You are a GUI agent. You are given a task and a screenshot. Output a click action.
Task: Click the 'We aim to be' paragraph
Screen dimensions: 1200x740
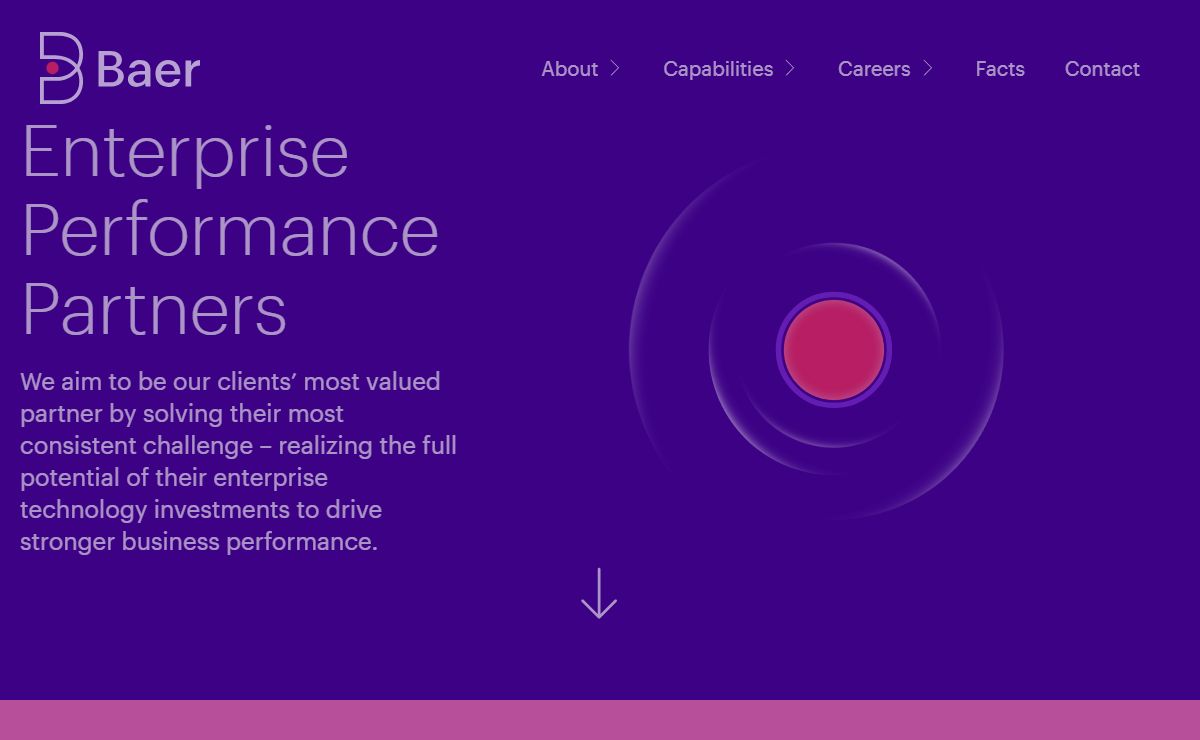[x=238, y=461]
